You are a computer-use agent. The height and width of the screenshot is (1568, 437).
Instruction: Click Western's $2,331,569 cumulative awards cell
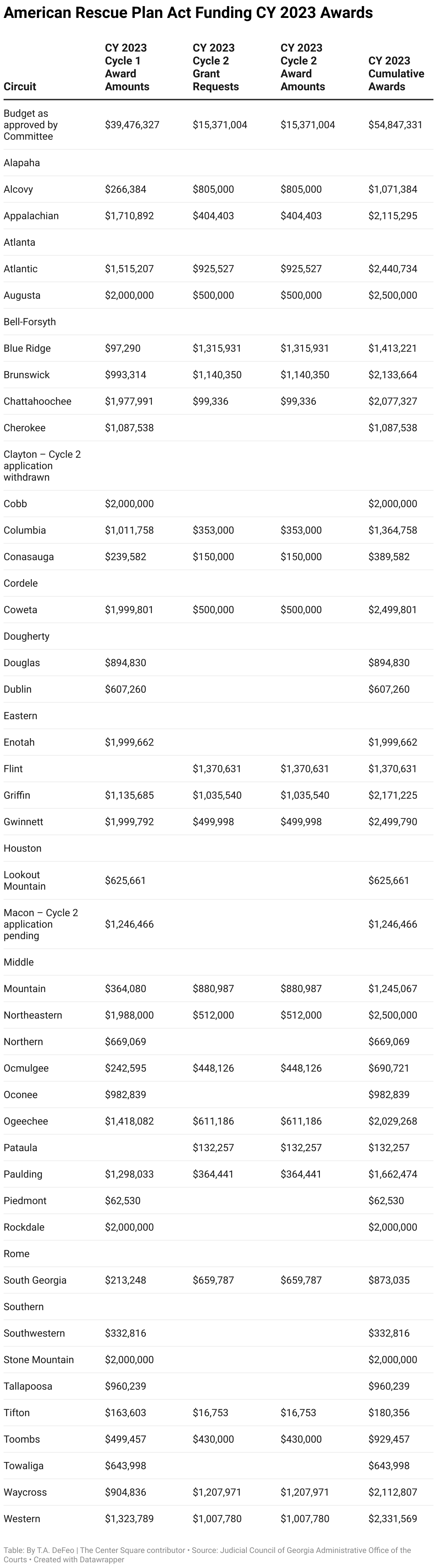coord(393,1519)
